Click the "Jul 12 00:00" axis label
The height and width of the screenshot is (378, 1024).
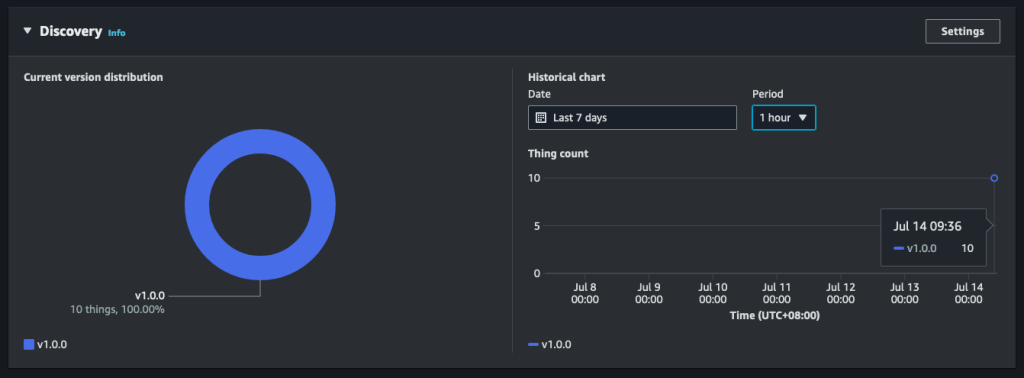tap(840, 293)
